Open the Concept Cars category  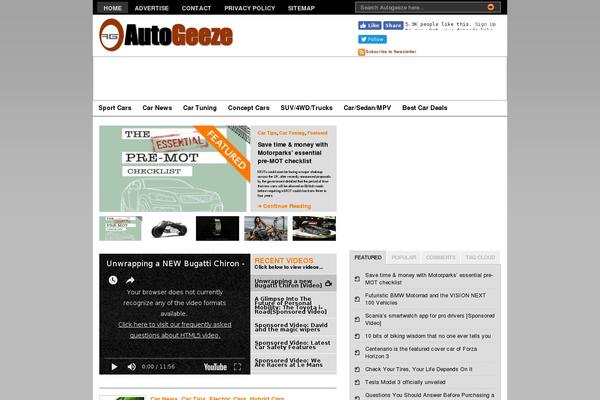[x=248, y=108]
